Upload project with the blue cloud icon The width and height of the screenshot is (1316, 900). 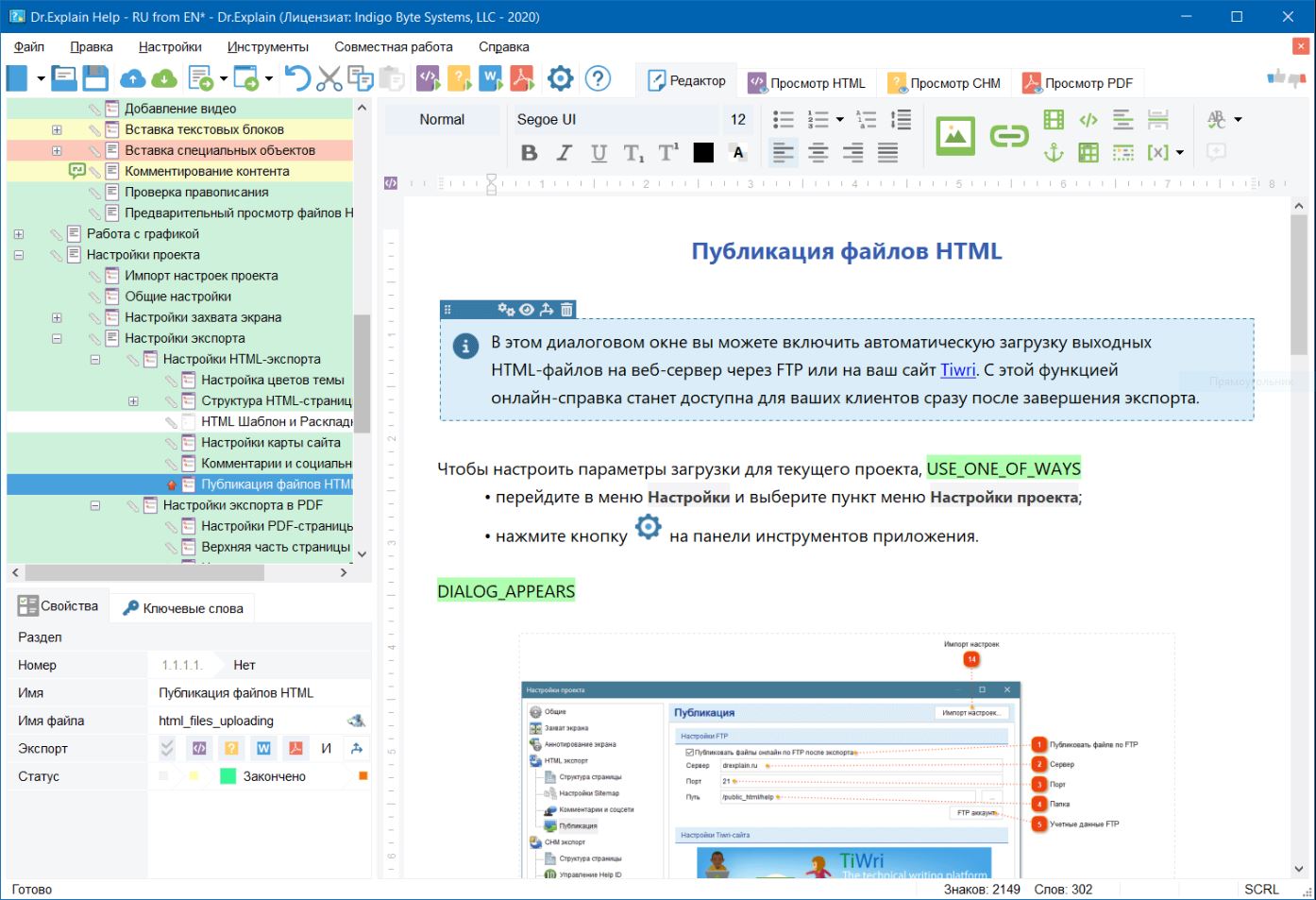click(133, 78)
